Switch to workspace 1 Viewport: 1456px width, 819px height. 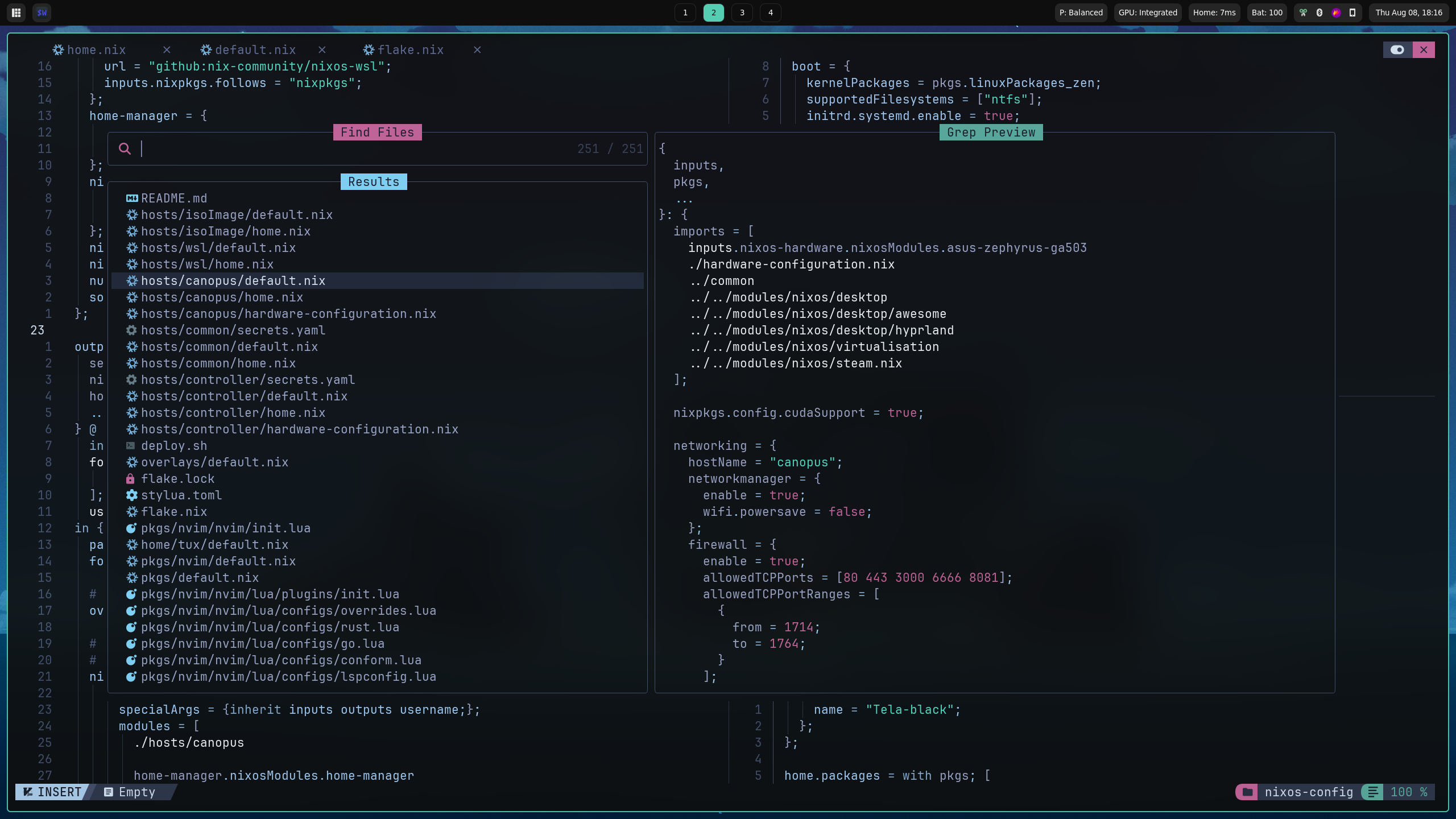tap(685, 13)
